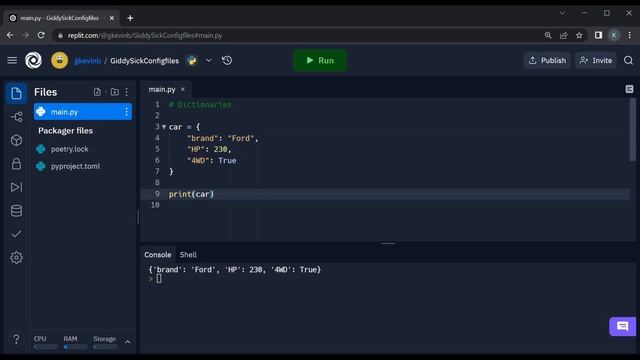Close the main.py browser tab
640x360 pixels.
[112, 18]
